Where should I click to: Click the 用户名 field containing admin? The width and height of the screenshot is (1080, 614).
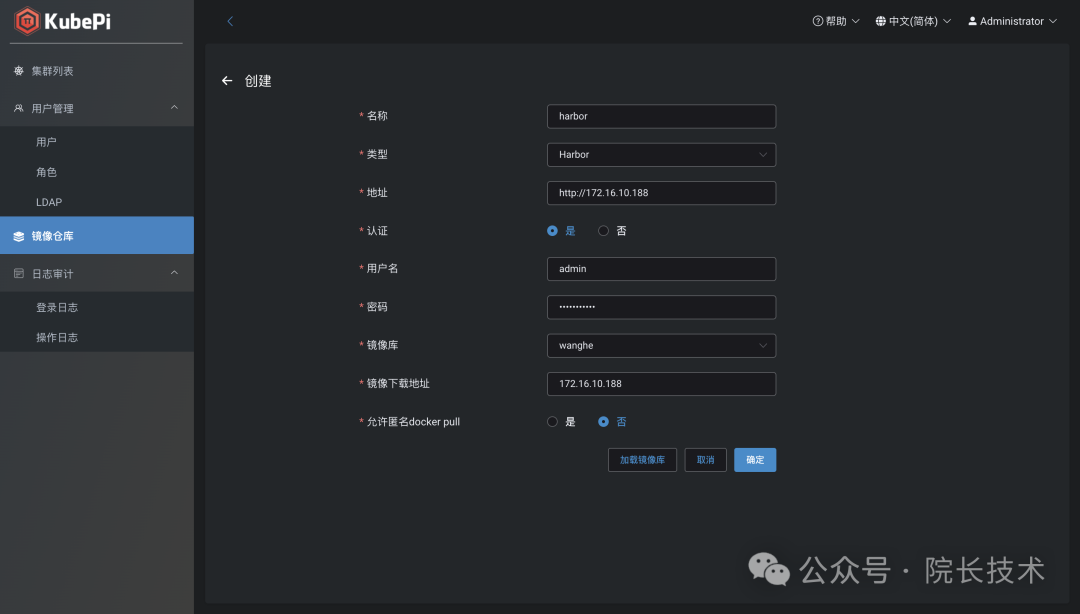(x=661, y=269)
